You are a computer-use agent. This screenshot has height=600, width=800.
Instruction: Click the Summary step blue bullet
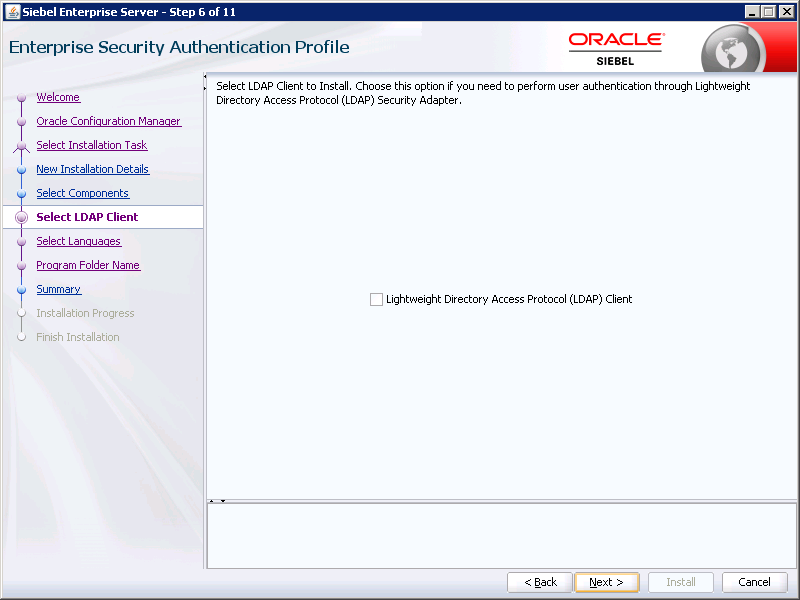[x=21, y=289]
